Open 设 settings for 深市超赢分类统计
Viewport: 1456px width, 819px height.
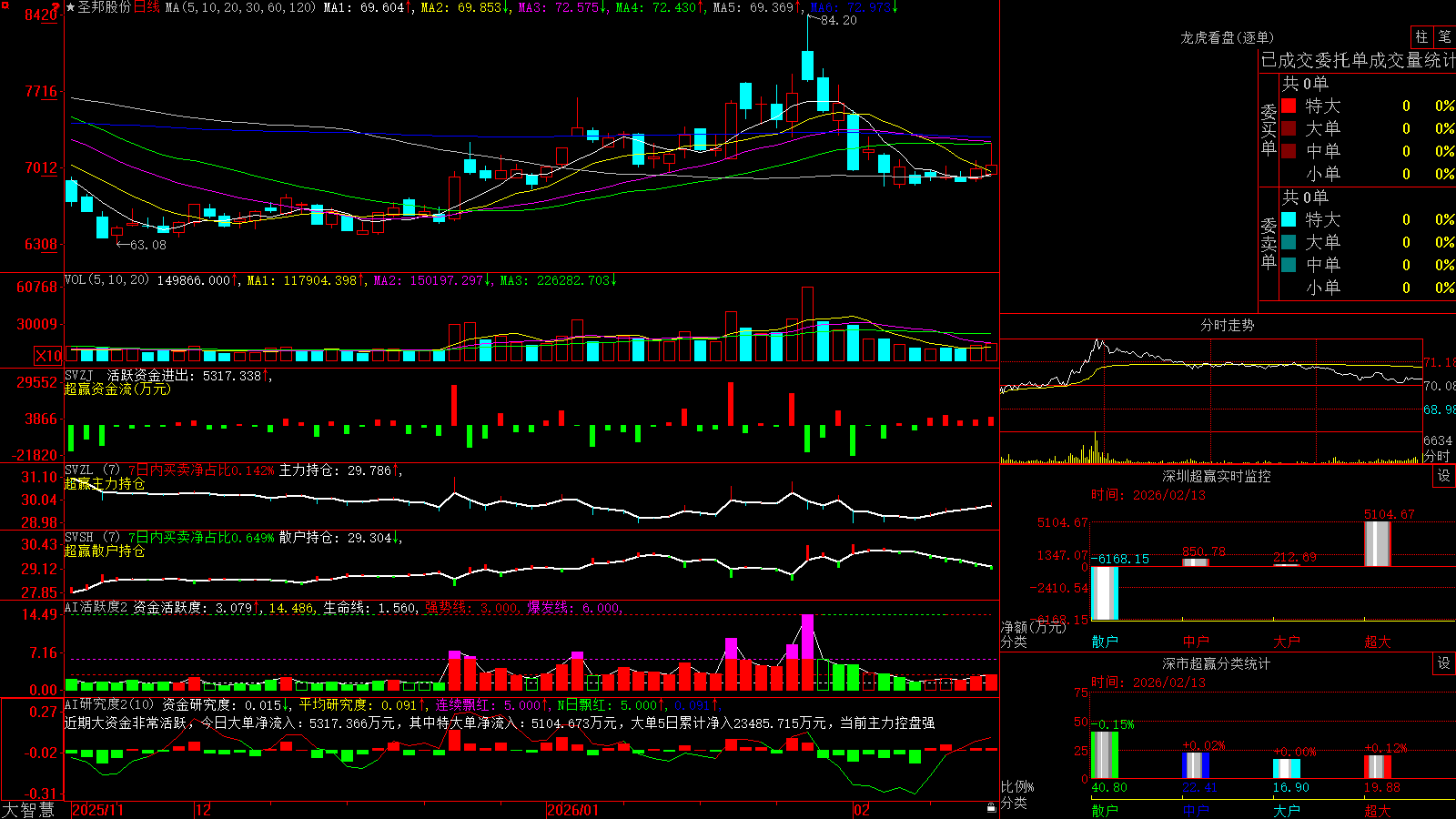[x=1444, y=663]
